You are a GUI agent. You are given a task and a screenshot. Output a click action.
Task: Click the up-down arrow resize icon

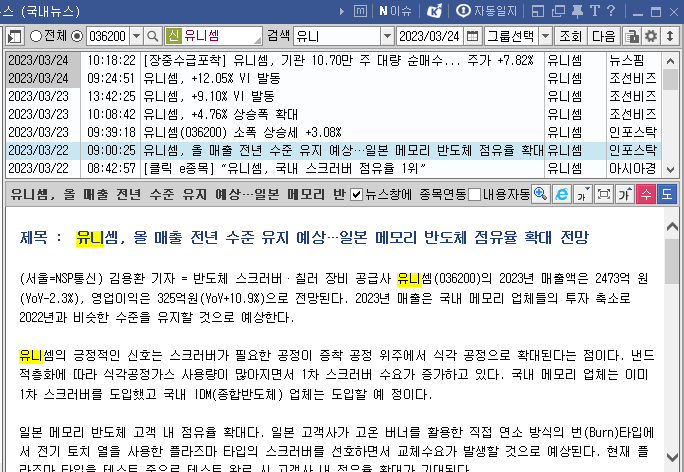pyautogui.click(x=670, y=36)
